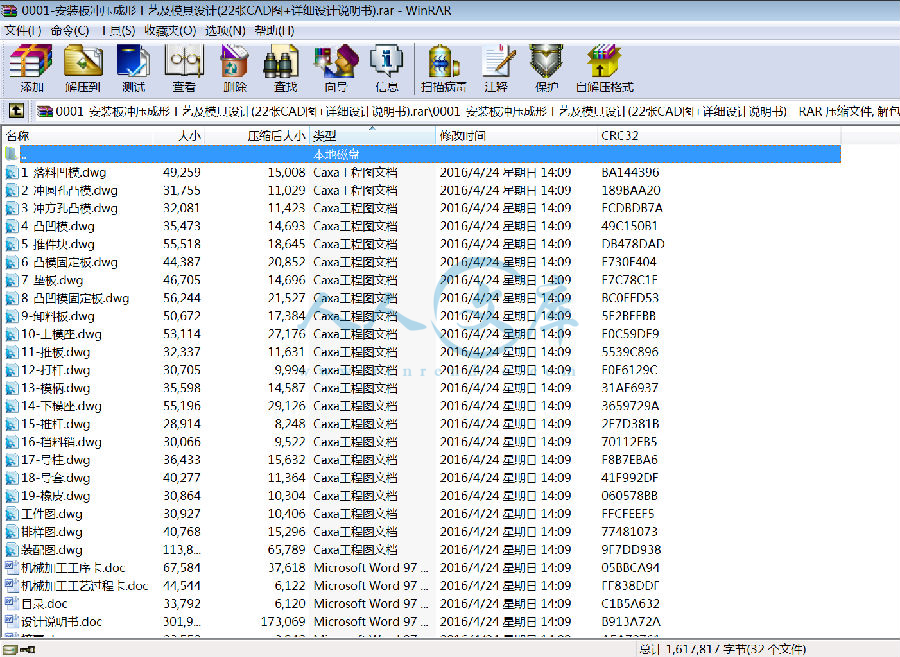The width and height of the screenshot is (900, 657).
Task: Sort by the Packed size (压缩后大小) header
Action: pos(257,136)
